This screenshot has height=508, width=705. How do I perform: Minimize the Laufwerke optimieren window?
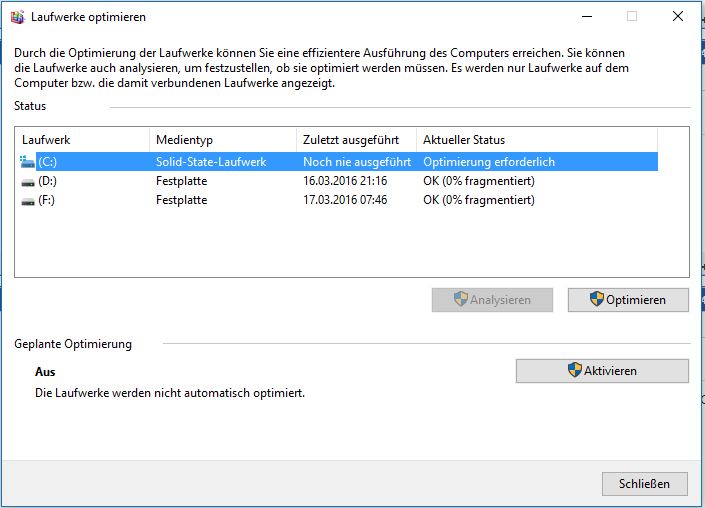(x=587, y=17)
